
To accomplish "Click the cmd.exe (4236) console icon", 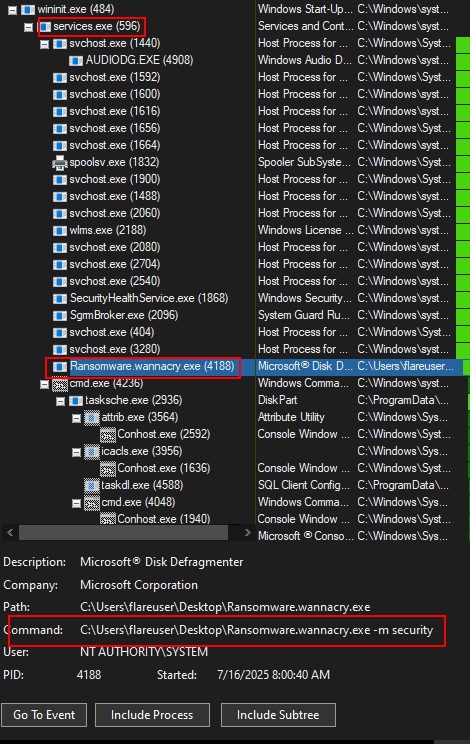I will (60, 384).
